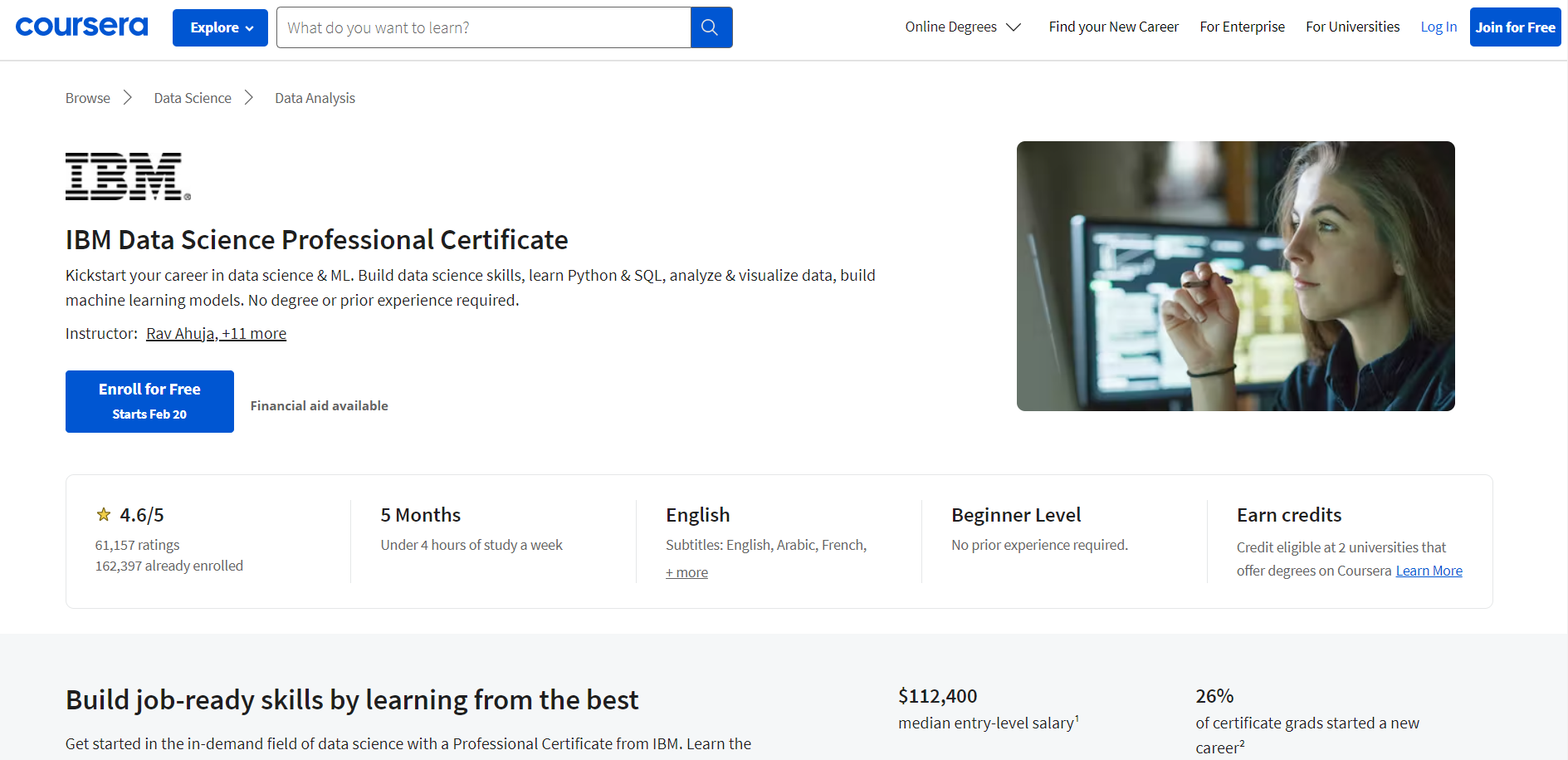Viewport: 1568px width, 760px height.
Task: Click the Log In link
Action: pos(1439,27)
